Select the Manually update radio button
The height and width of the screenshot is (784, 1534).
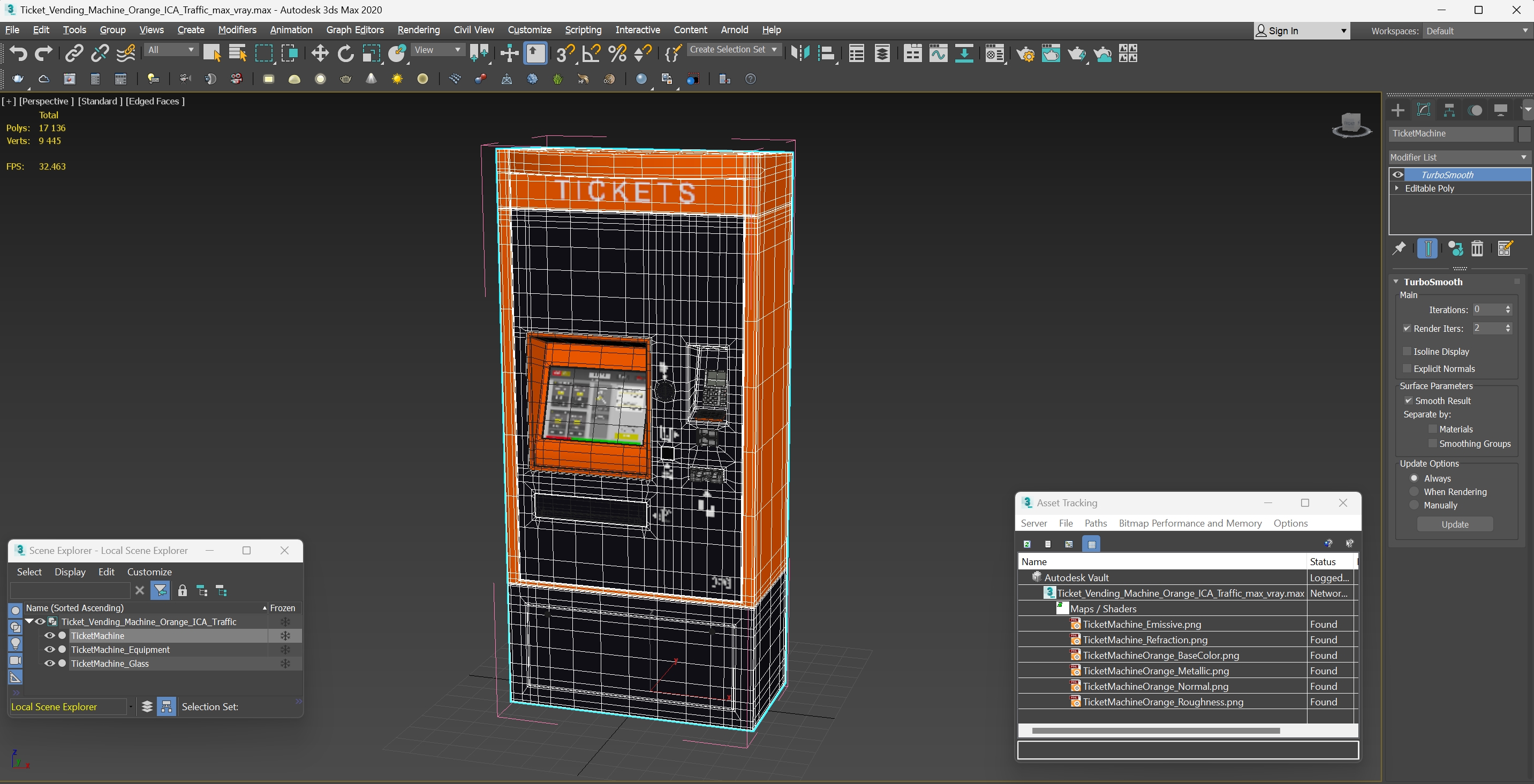[x=1414, y=505]
